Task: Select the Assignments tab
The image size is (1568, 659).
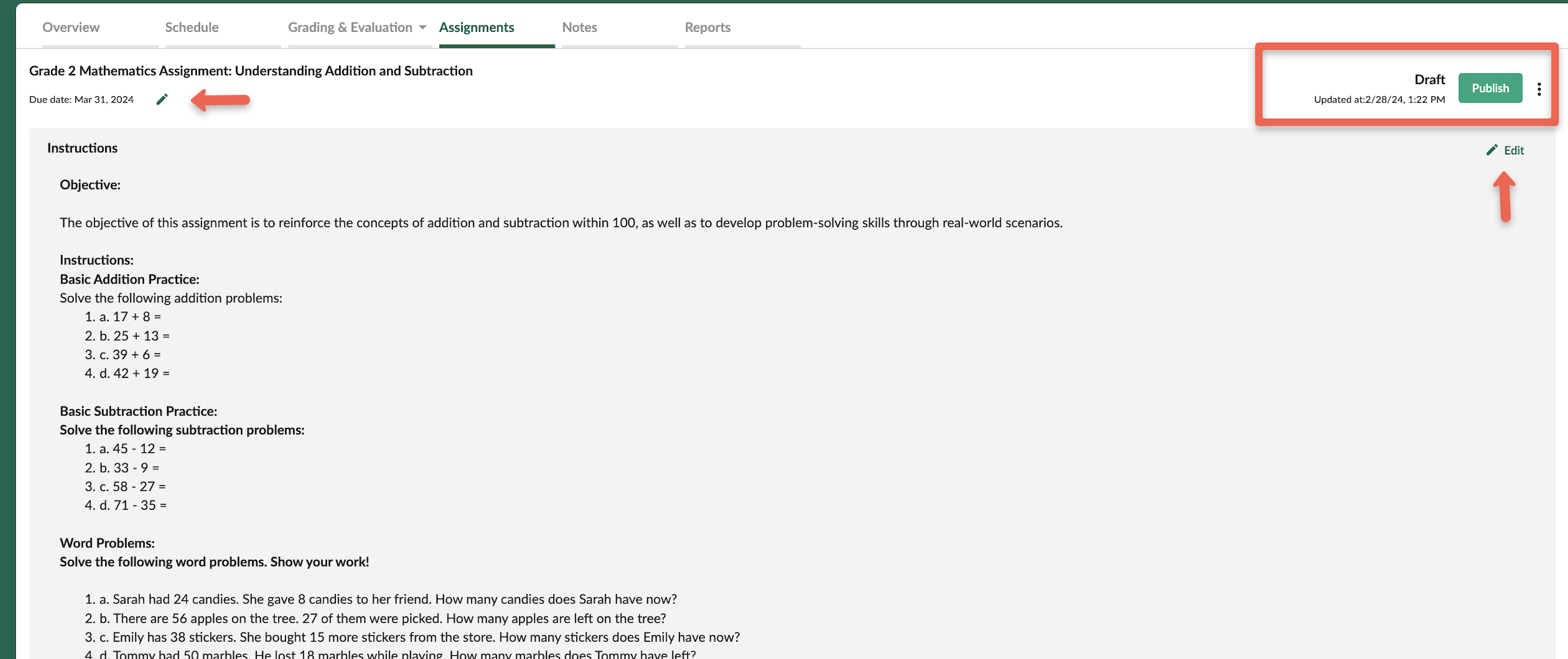Action: 477,27
